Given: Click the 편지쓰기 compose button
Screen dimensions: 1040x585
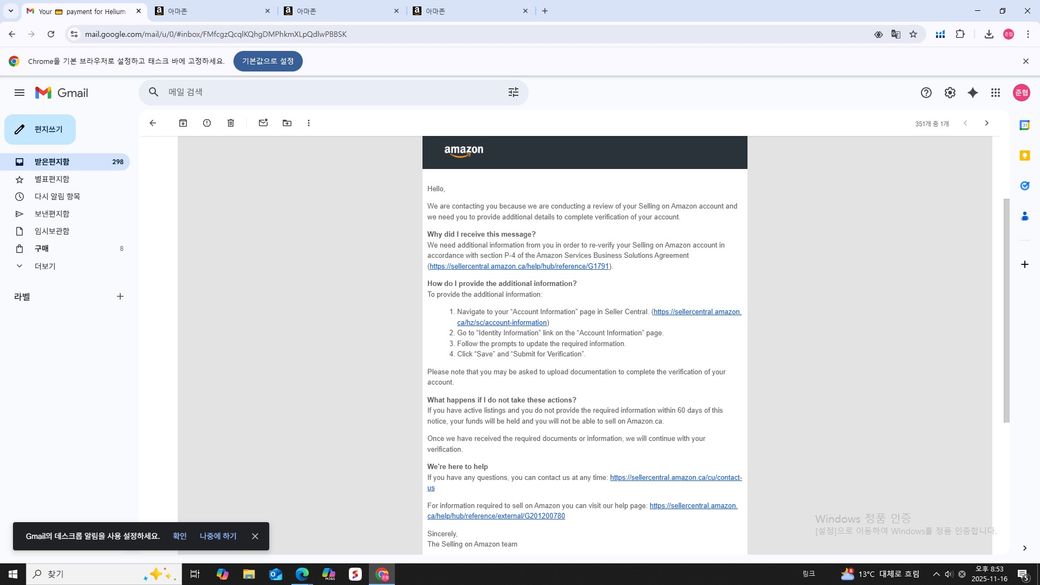Looking at the screenshot, I should pos(40,129).
